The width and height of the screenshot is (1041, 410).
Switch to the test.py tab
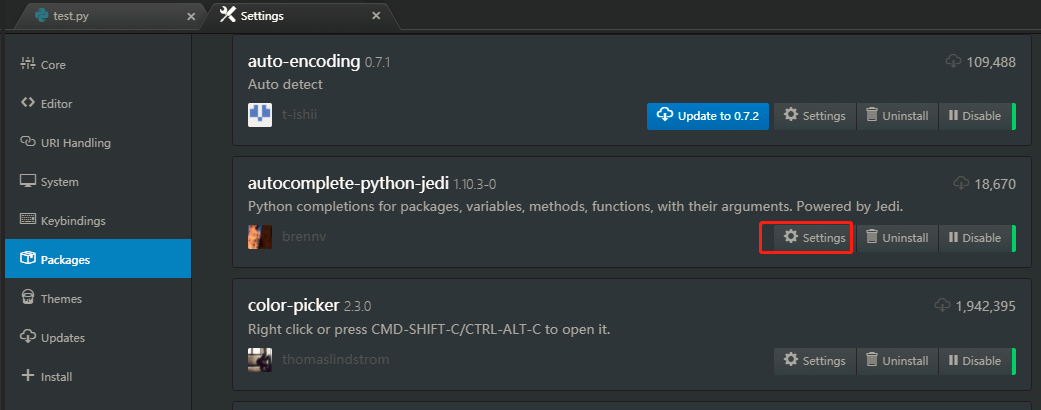pos(70,16)
